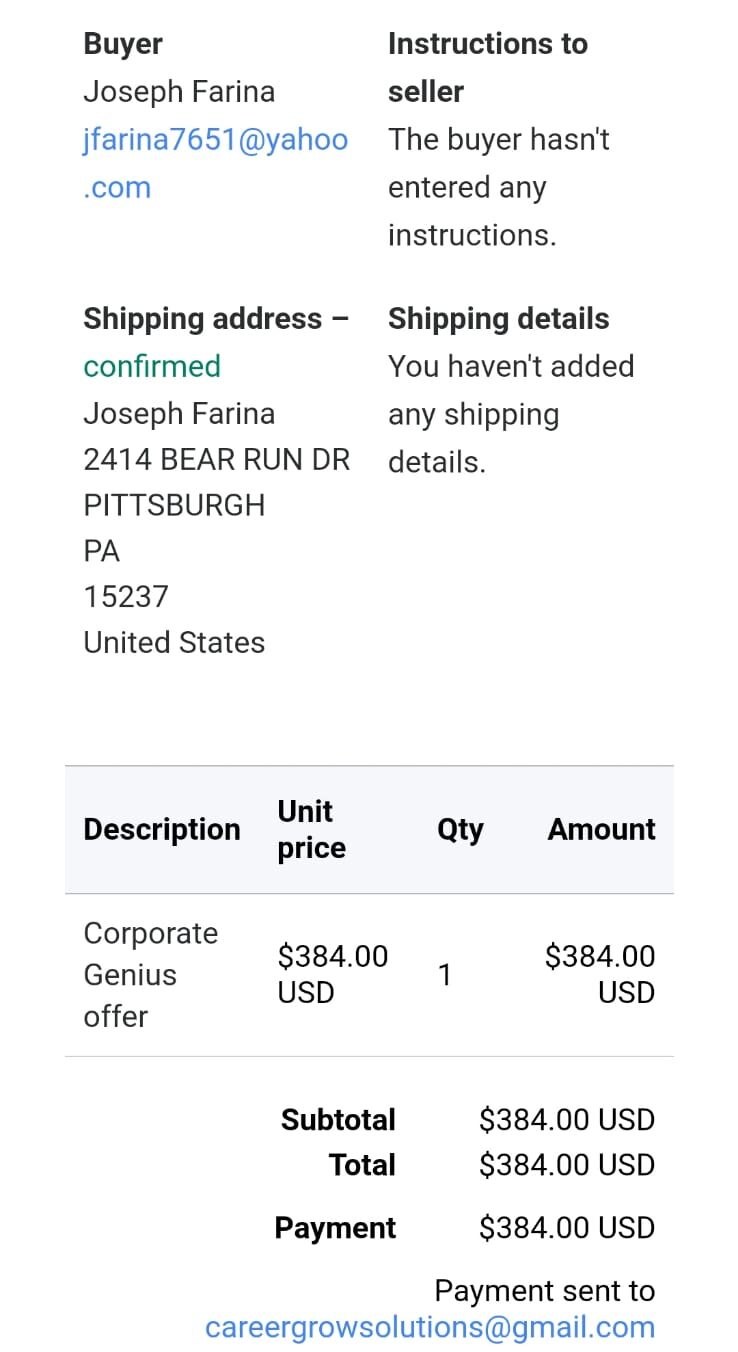Click the 'Instructions to seller' heading
Image resolution: width=738 pixels, height=1352 pixels.
pos(487,67)
